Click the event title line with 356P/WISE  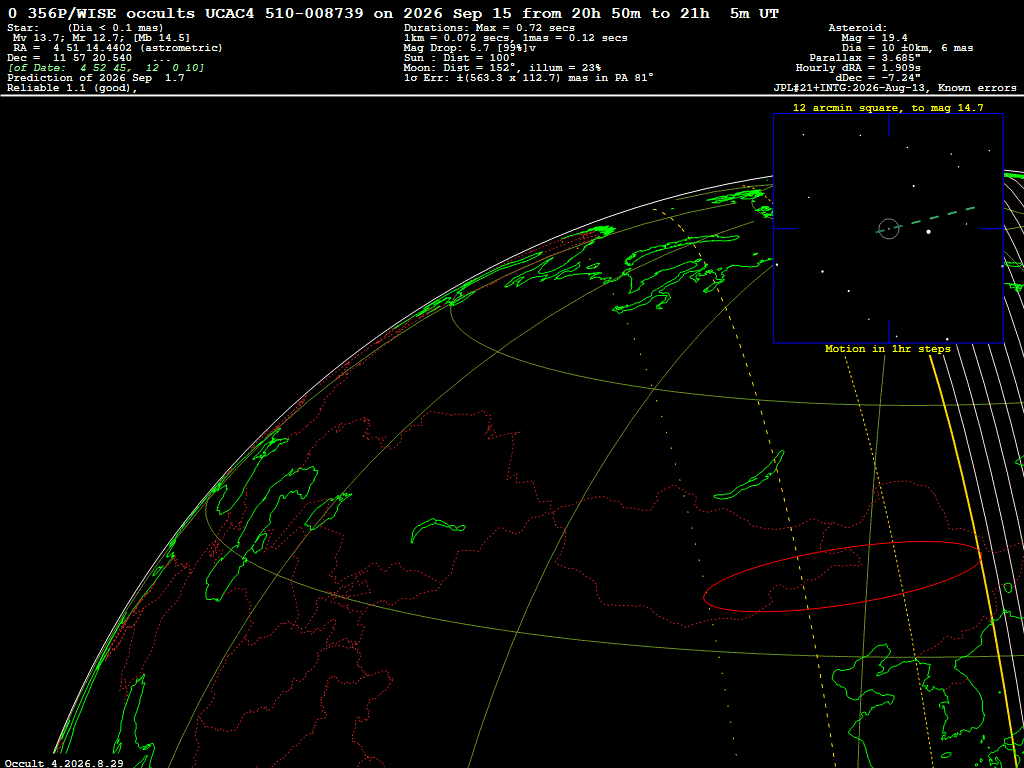tap(393, 13)
